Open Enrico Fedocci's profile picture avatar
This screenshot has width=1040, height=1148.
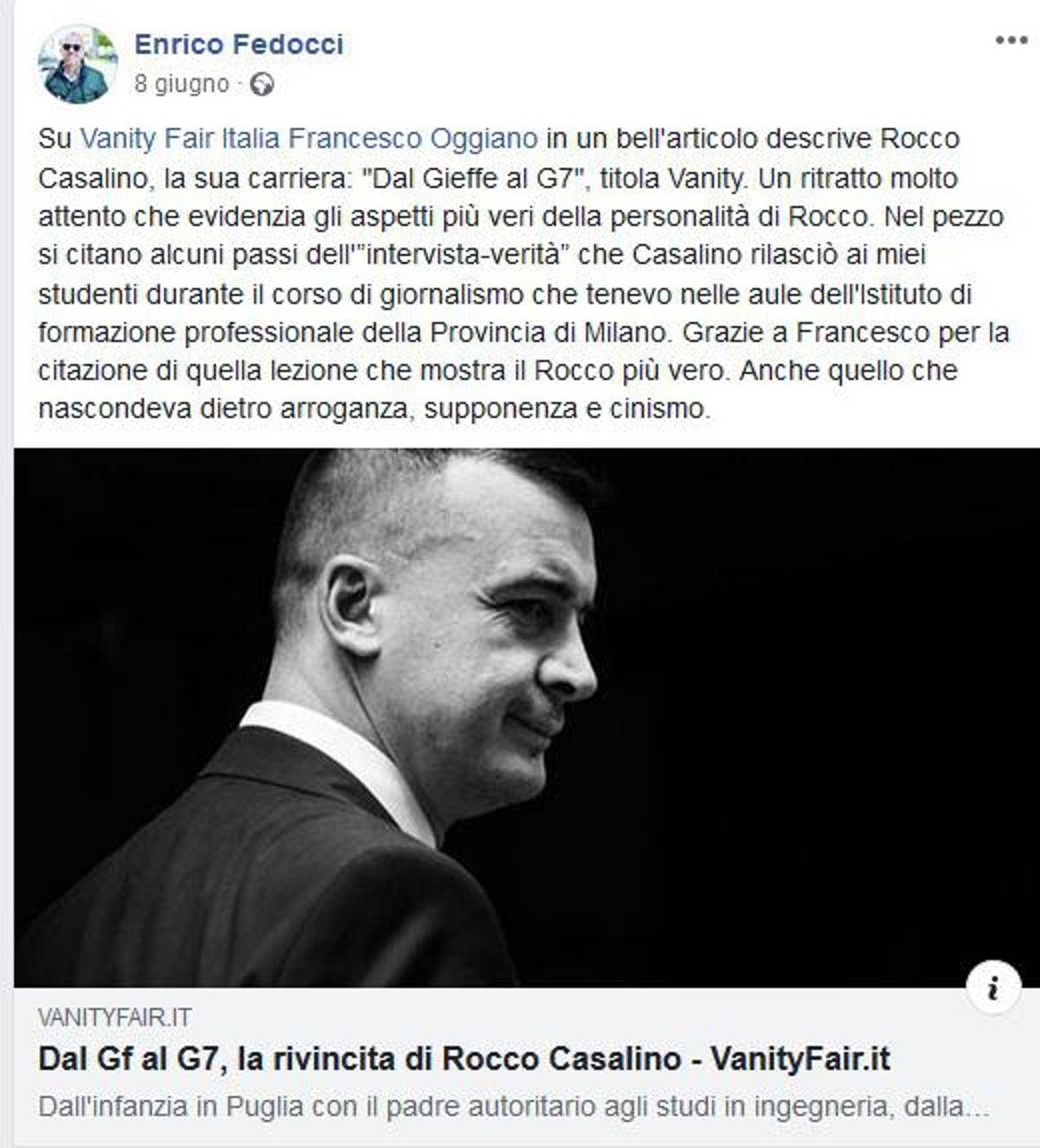pyautogui.click(x=79, y=64)
